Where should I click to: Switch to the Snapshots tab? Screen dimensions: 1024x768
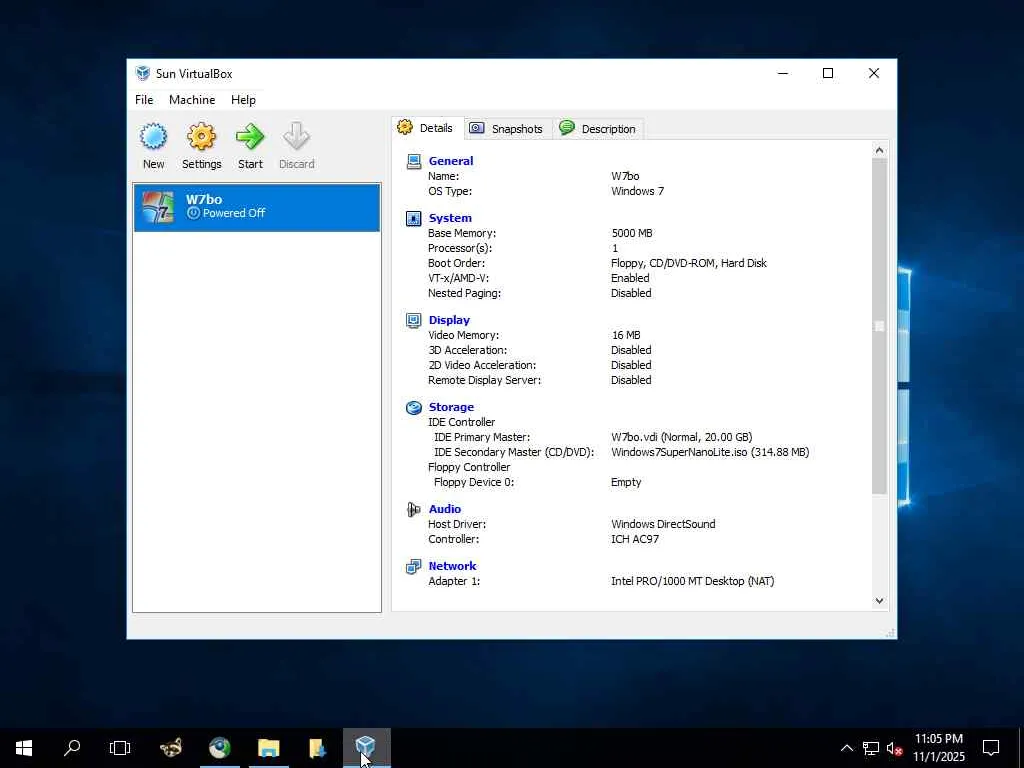508,129
